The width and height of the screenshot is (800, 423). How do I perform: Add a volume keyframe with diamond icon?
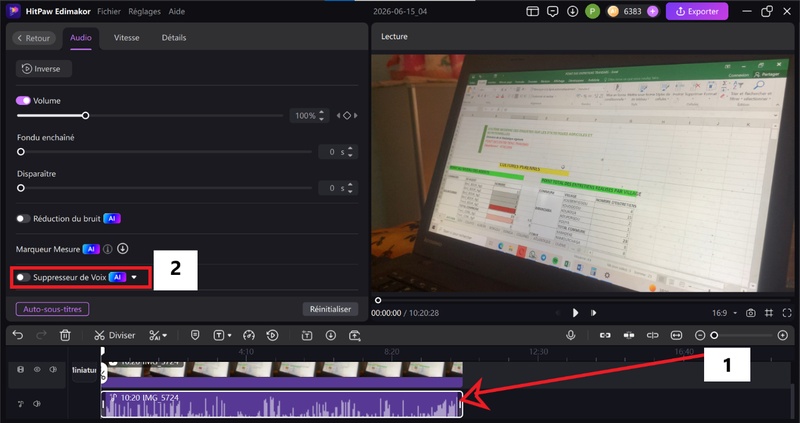click(347, 116)
